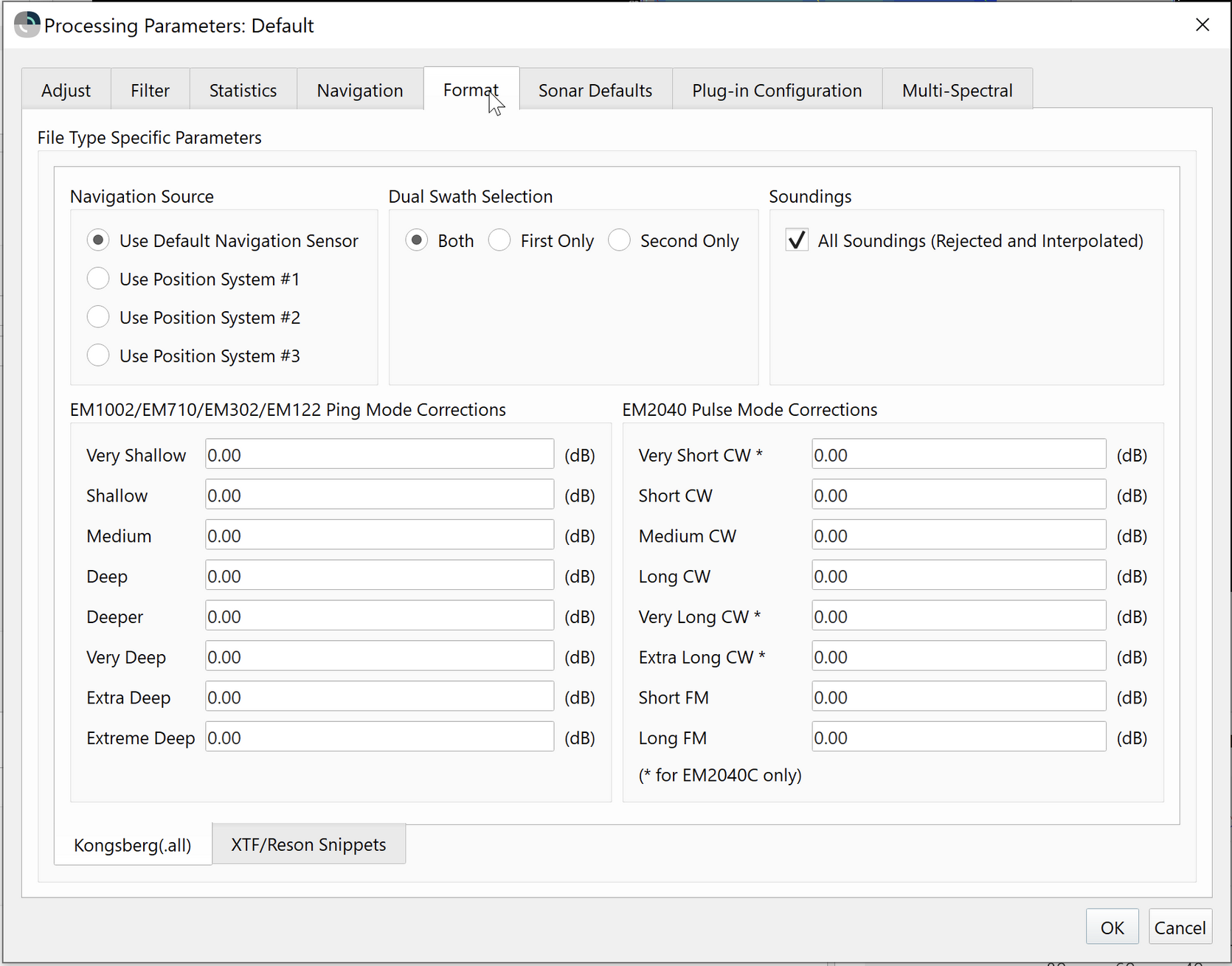
Task: Open the Filter tab
Action: pos(150,90)
